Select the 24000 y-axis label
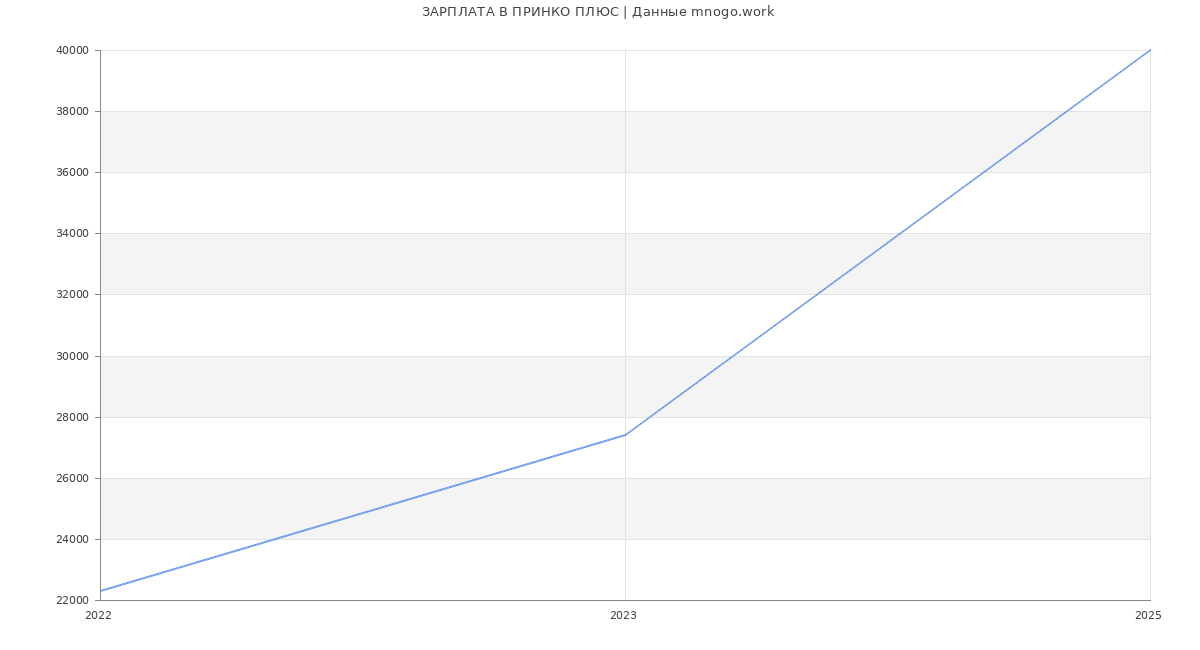Screen dimensions: 1200x650 point(72,540)
